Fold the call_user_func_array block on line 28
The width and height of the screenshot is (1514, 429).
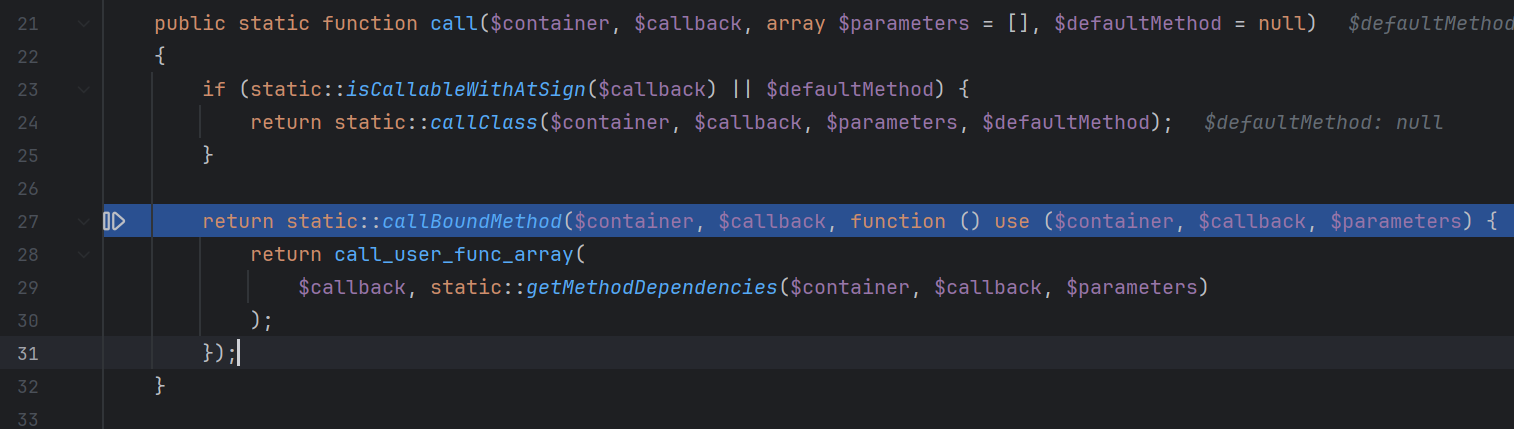pyautogui.click(x=83, y=254)
